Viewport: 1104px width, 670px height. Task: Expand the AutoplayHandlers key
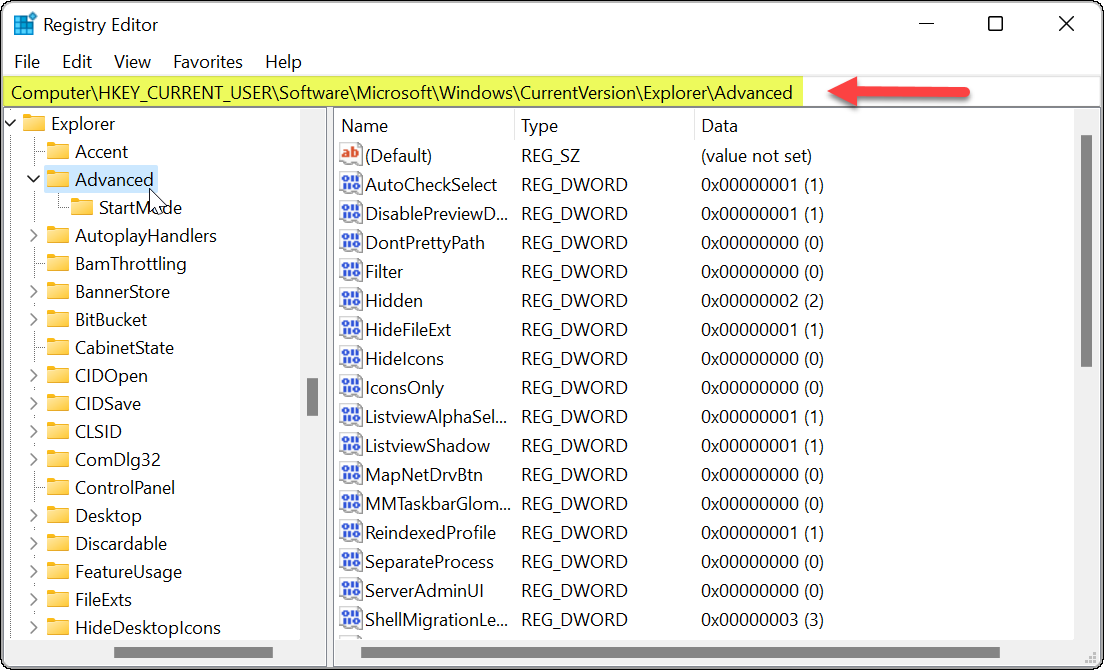[x=33, y=236]
